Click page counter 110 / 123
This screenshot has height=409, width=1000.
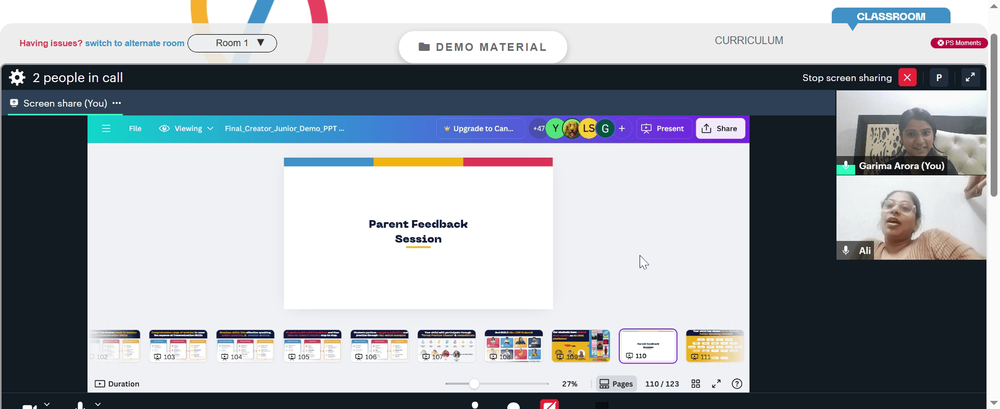662,383
